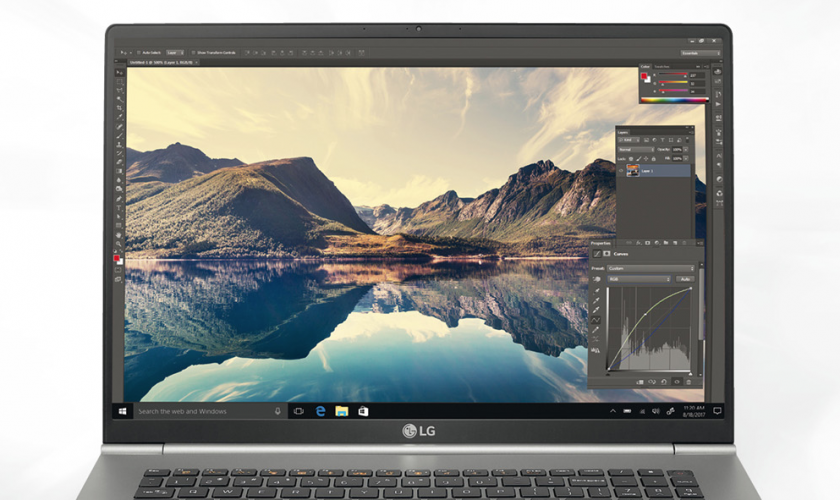Toggle lock all padlock icon
Viewport: 840px width, 500px height.
pos(654,159)
